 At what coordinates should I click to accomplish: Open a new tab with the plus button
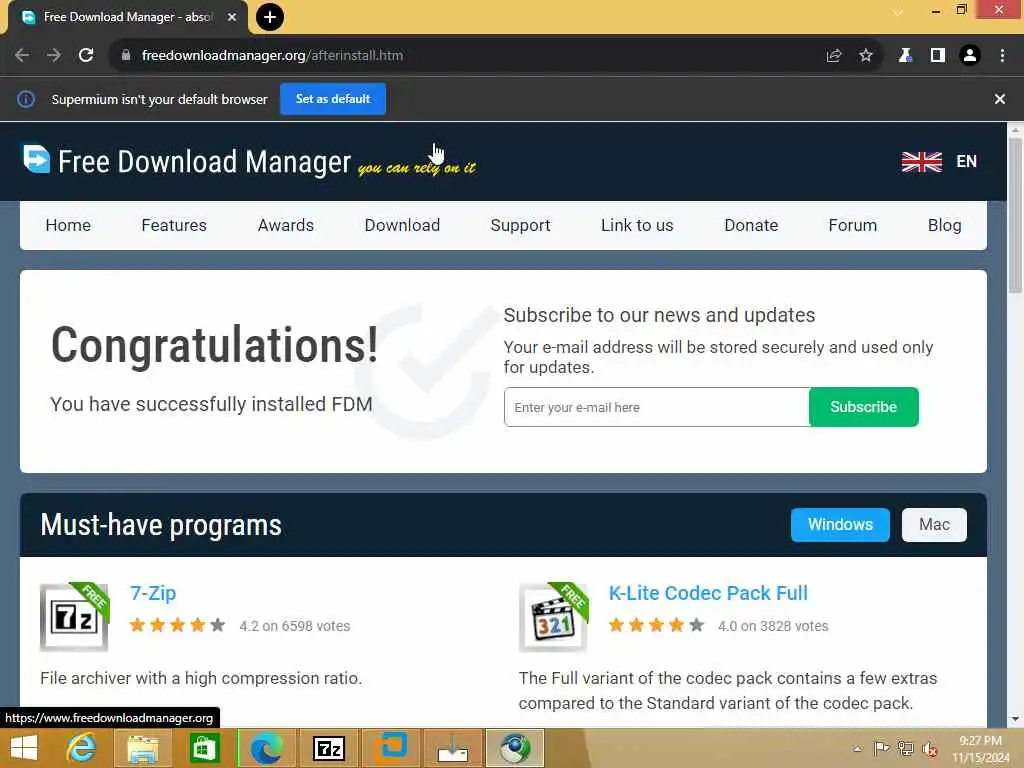[x=270, y=17]
